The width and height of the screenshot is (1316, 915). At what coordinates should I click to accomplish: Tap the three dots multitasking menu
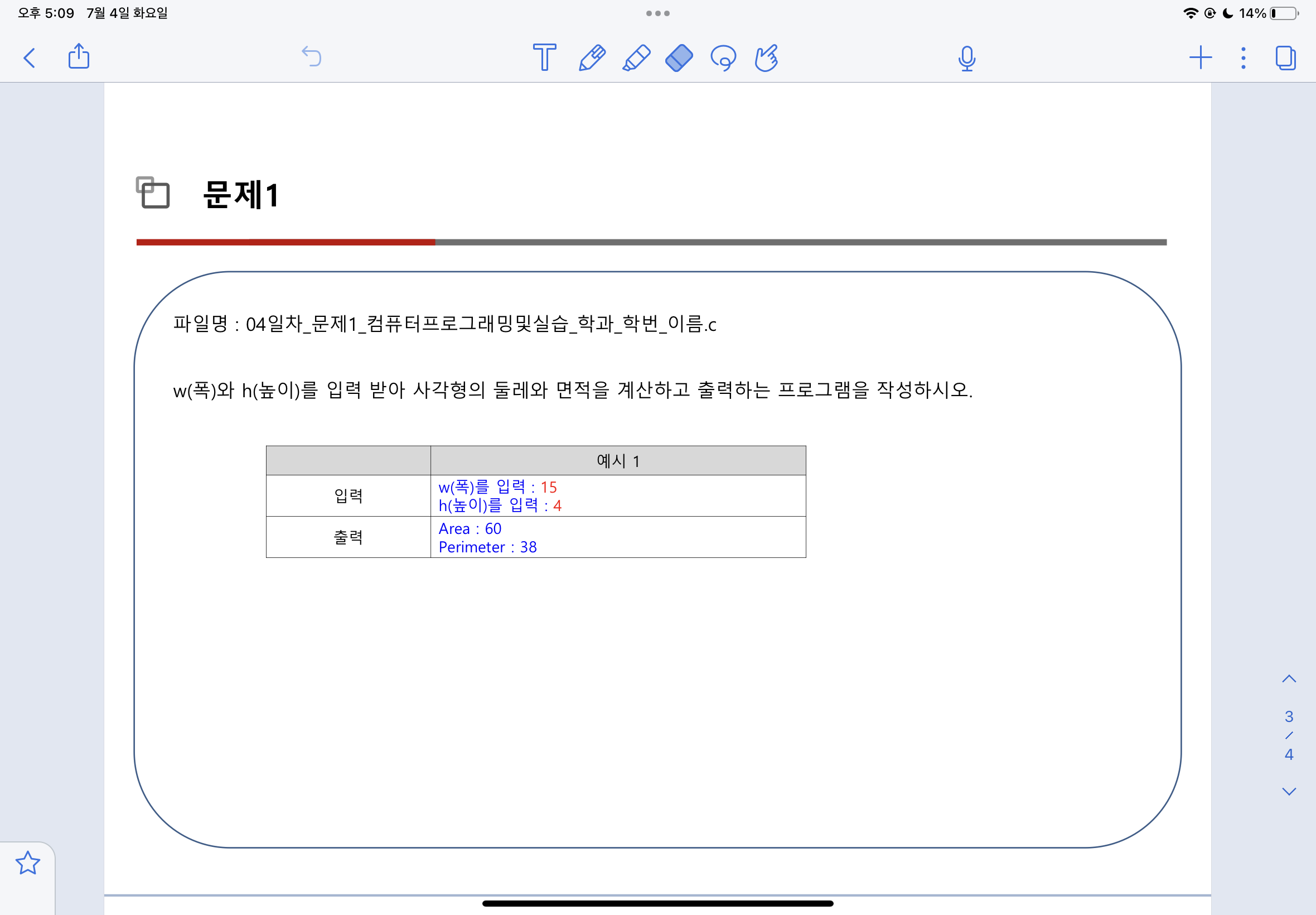pyautogui.click(x=657, y=13)
